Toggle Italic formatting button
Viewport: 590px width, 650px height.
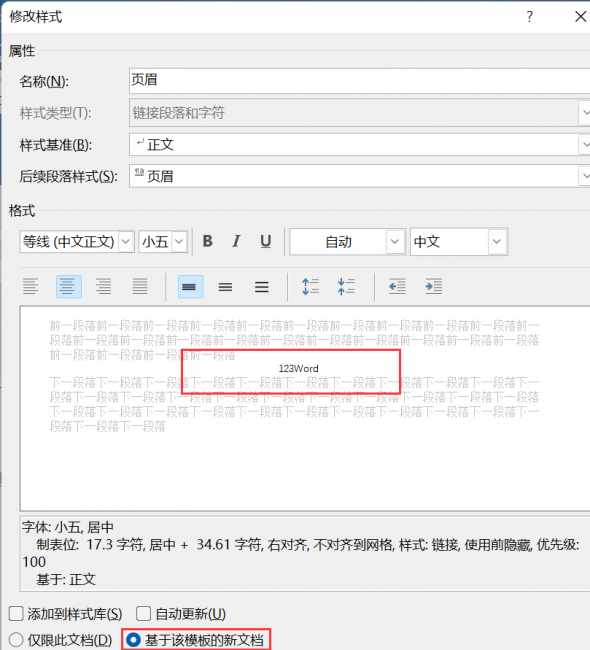[236, 241]
